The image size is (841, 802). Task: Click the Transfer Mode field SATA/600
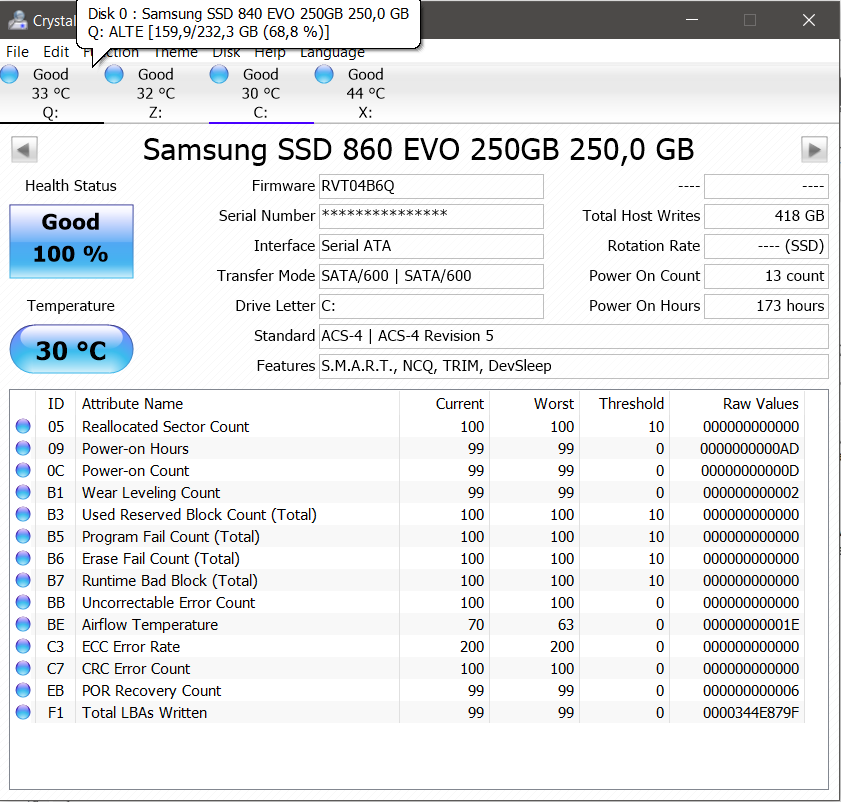(431, 276)
